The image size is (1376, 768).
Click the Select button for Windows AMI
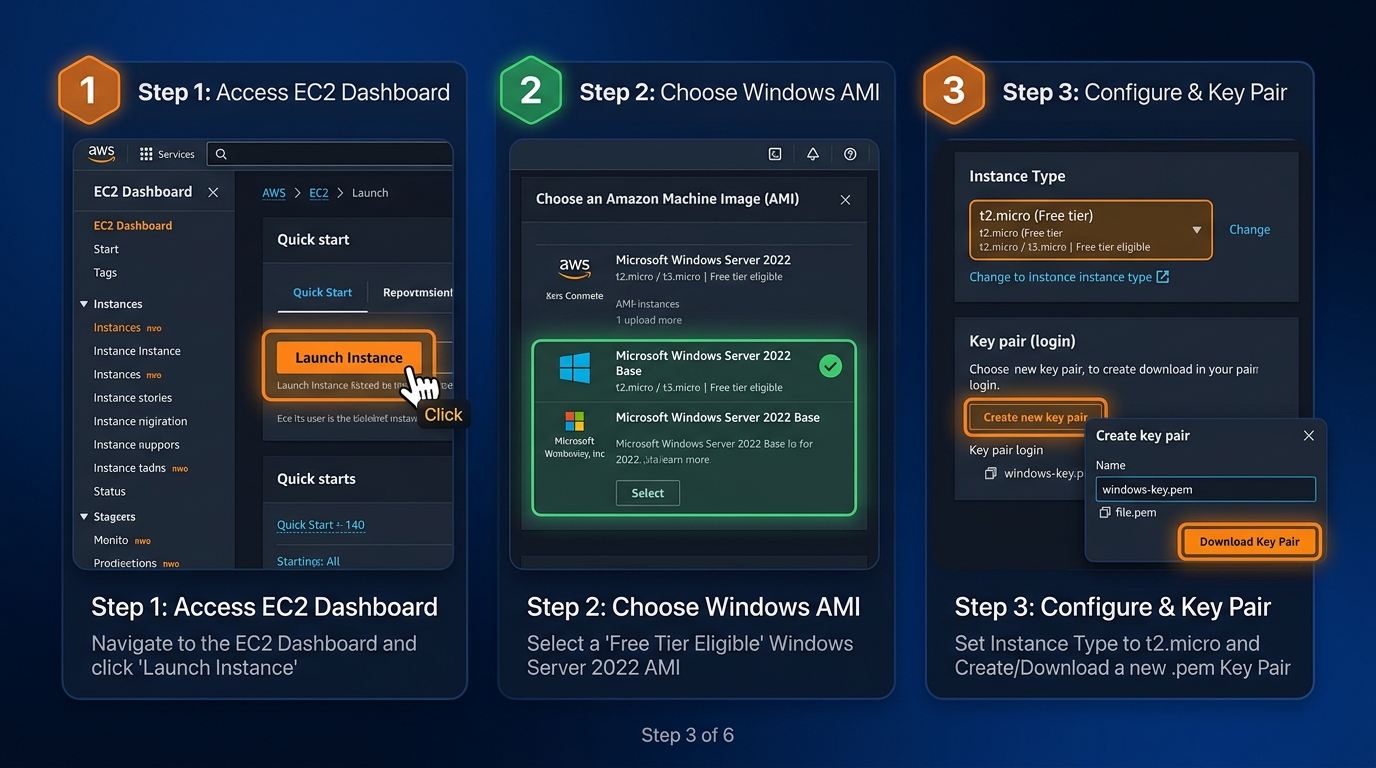(x=647, y=493)
